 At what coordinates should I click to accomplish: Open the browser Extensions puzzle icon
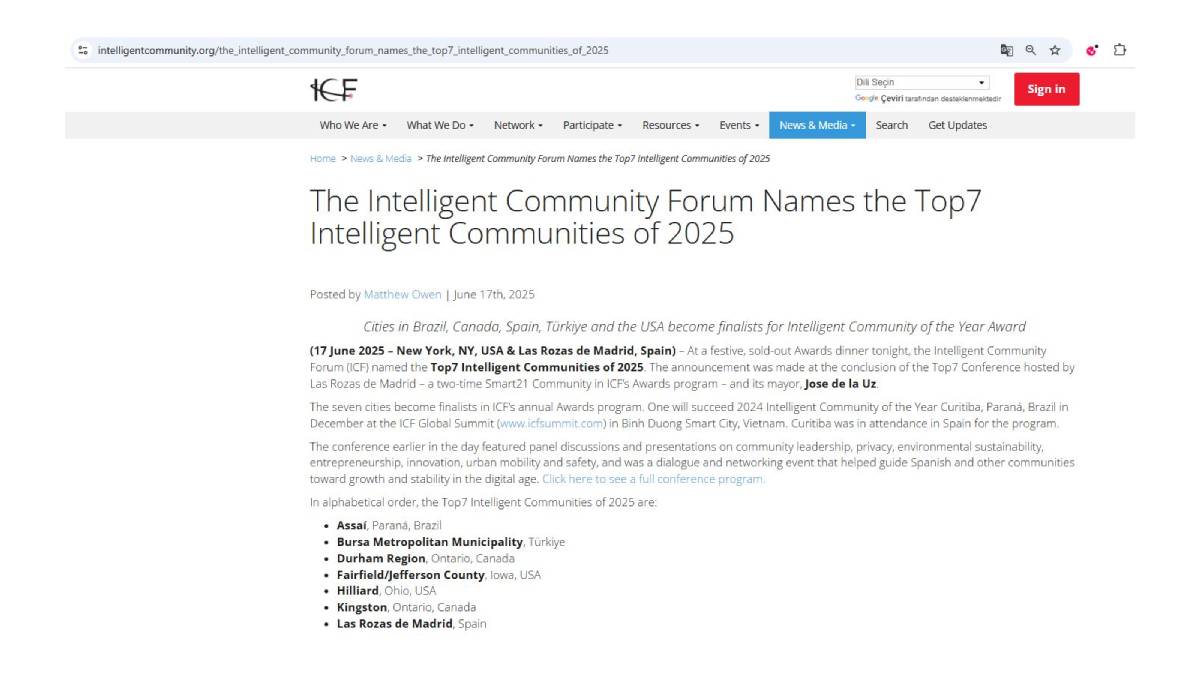pyautogui.click(x=1120, y=50)
